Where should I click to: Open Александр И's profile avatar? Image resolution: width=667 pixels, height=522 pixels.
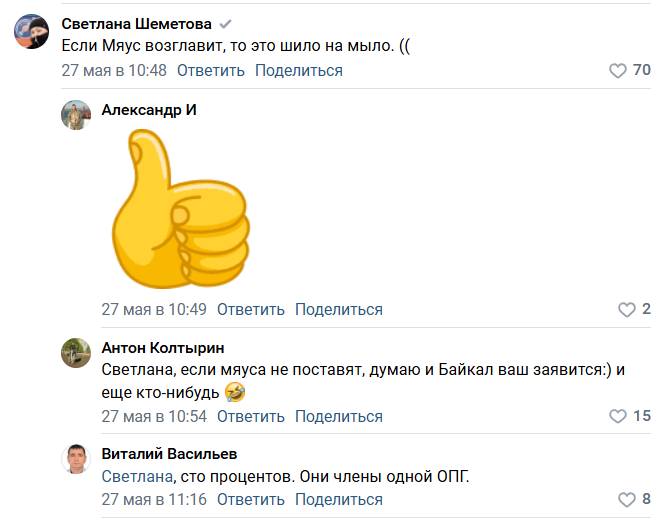[76, 115]
